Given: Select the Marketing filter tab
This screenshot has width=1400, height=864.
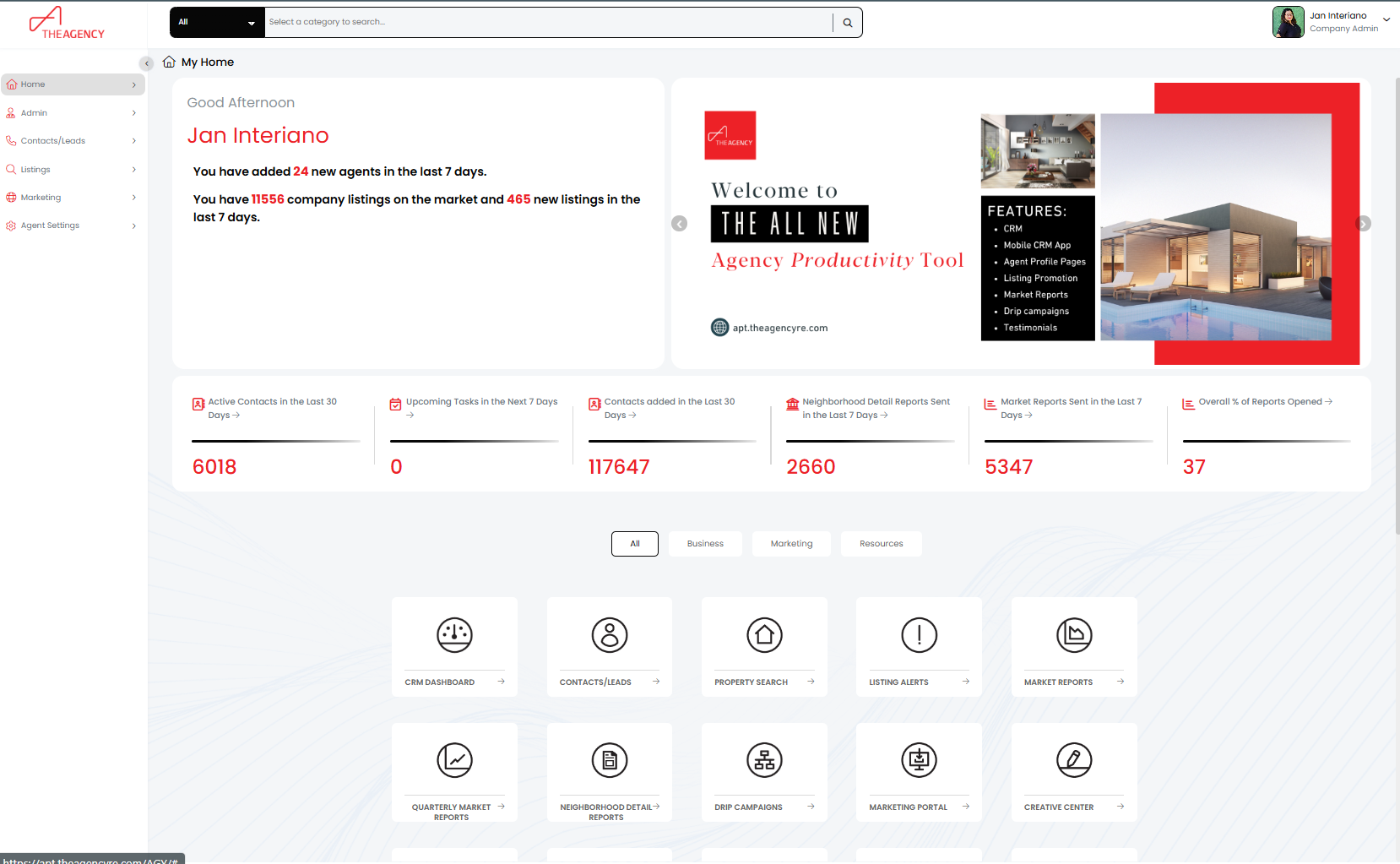Looking at the screenshot, I should click(x=792, y=544).
